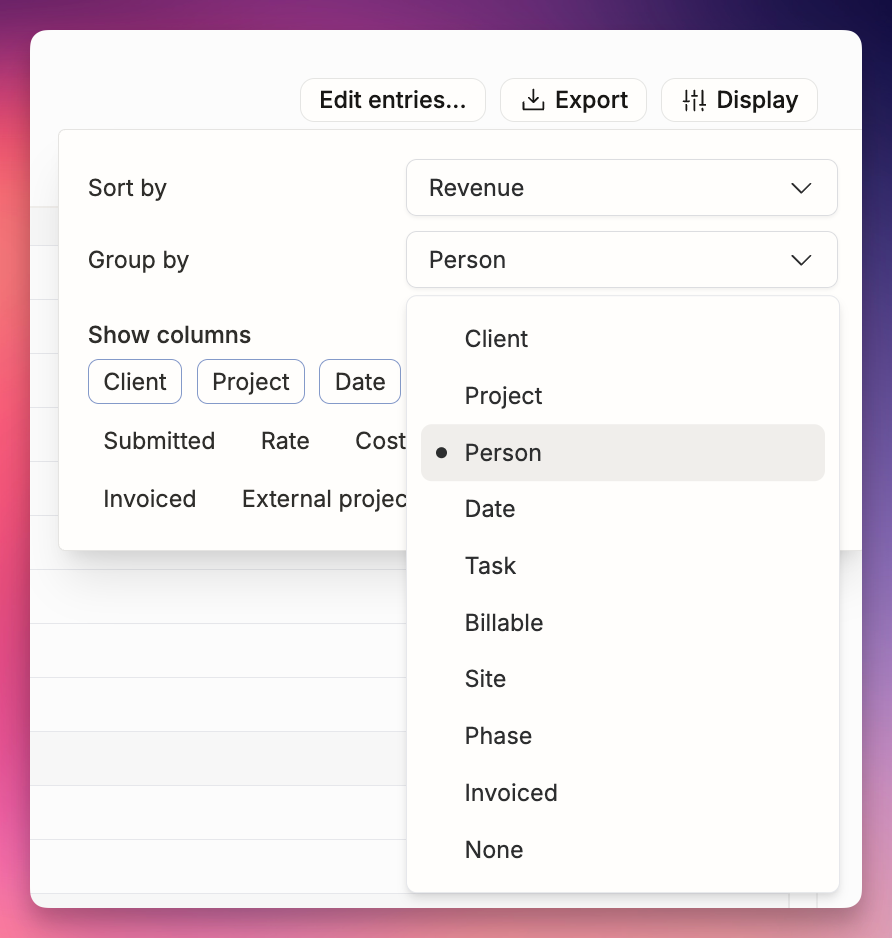Click the Export download icon
This screenshot has width=892, height=938.
click(x=532, y=100)
